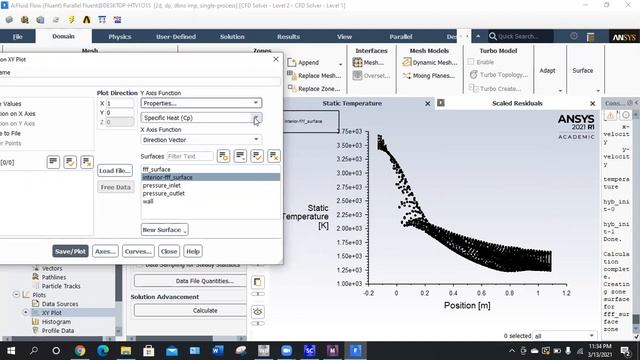
Task: Deselect all File Data entries icon
Action: (87, 162)
